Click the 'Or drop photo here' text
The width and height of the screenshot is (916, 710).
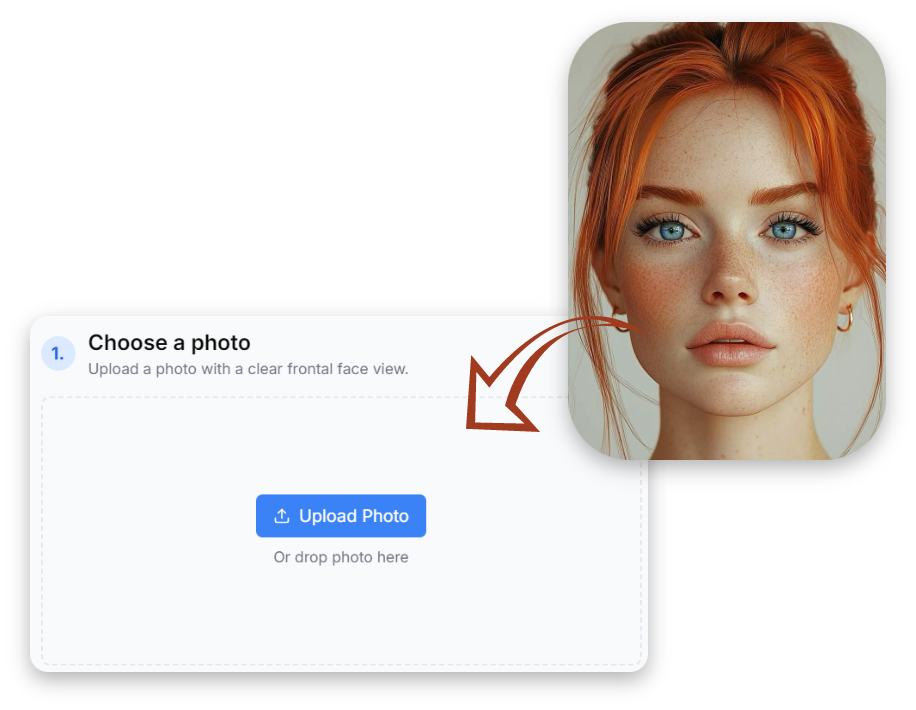pos(340,557)
